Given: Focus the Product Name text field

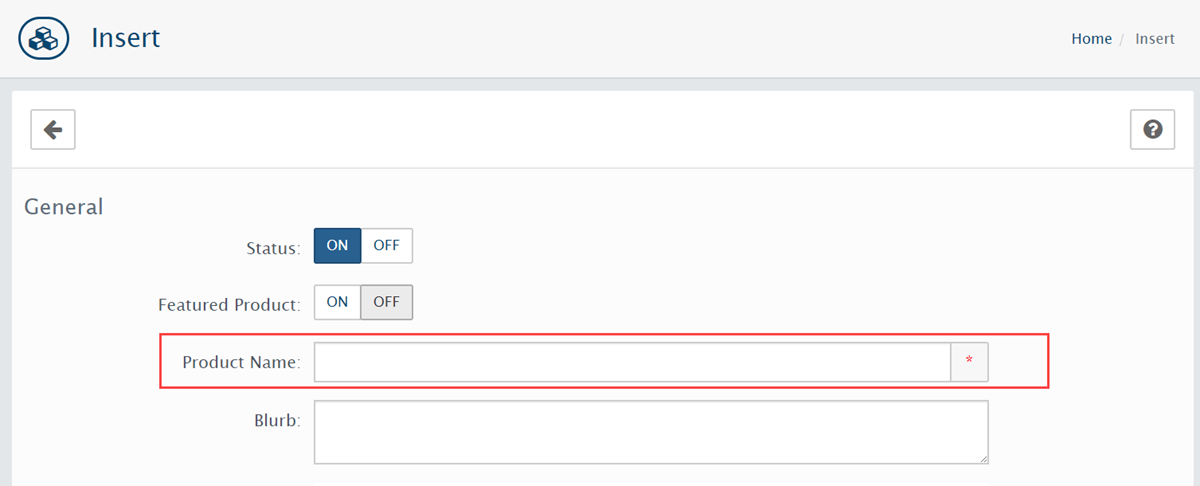Looking at the screenshot, I should [x=632, y=362].
